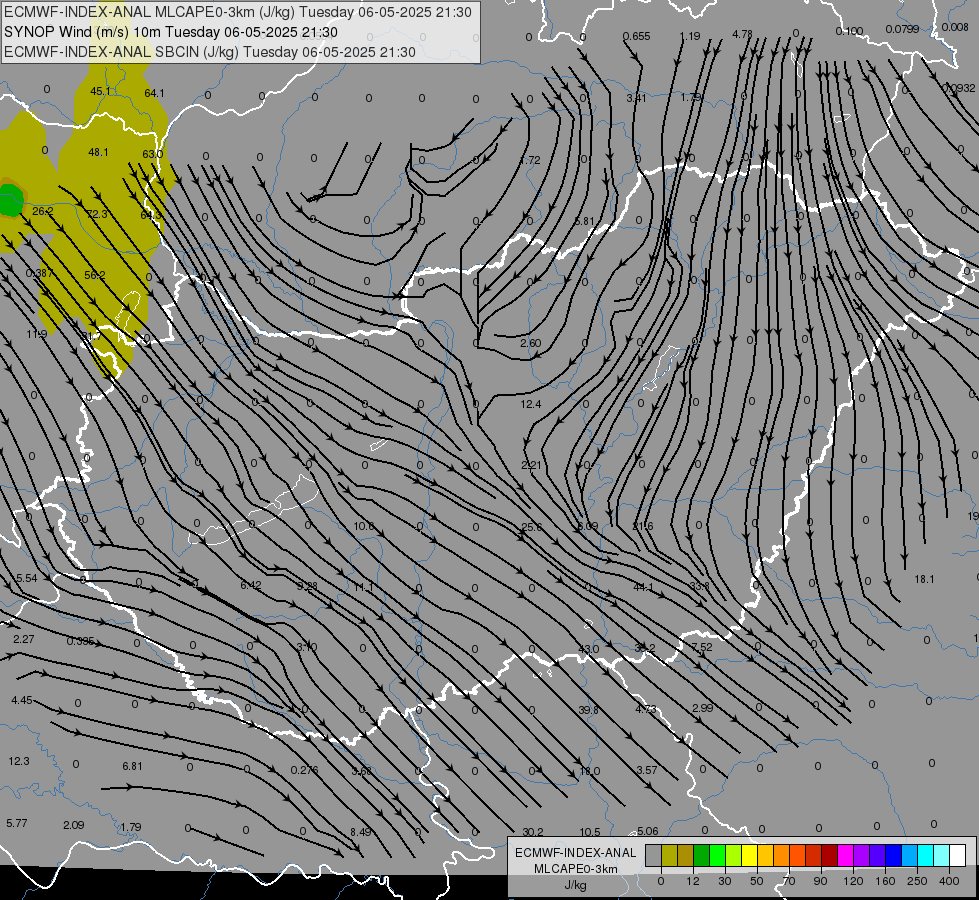Viewport: 979px width, 900px height.
Task: Click the map value '56.2'
Action: pos(95,275)
